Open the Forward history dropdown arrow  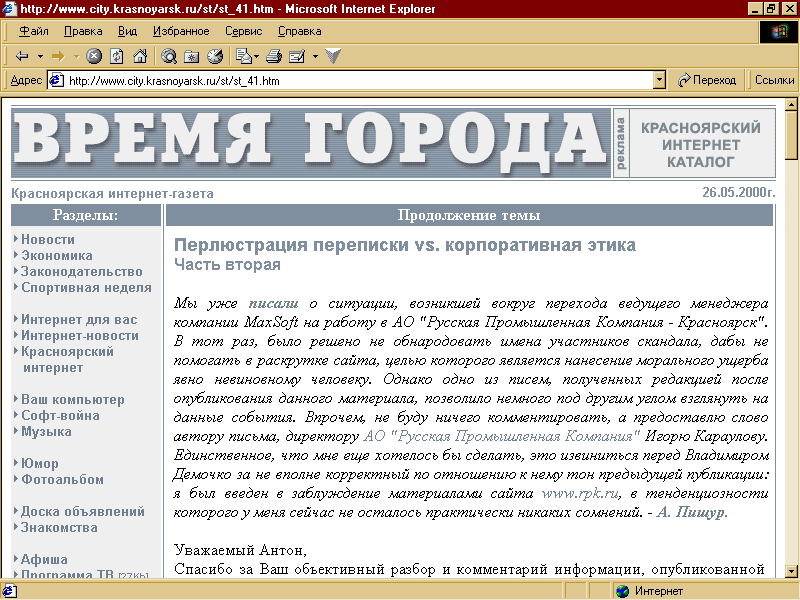point(76,56)
